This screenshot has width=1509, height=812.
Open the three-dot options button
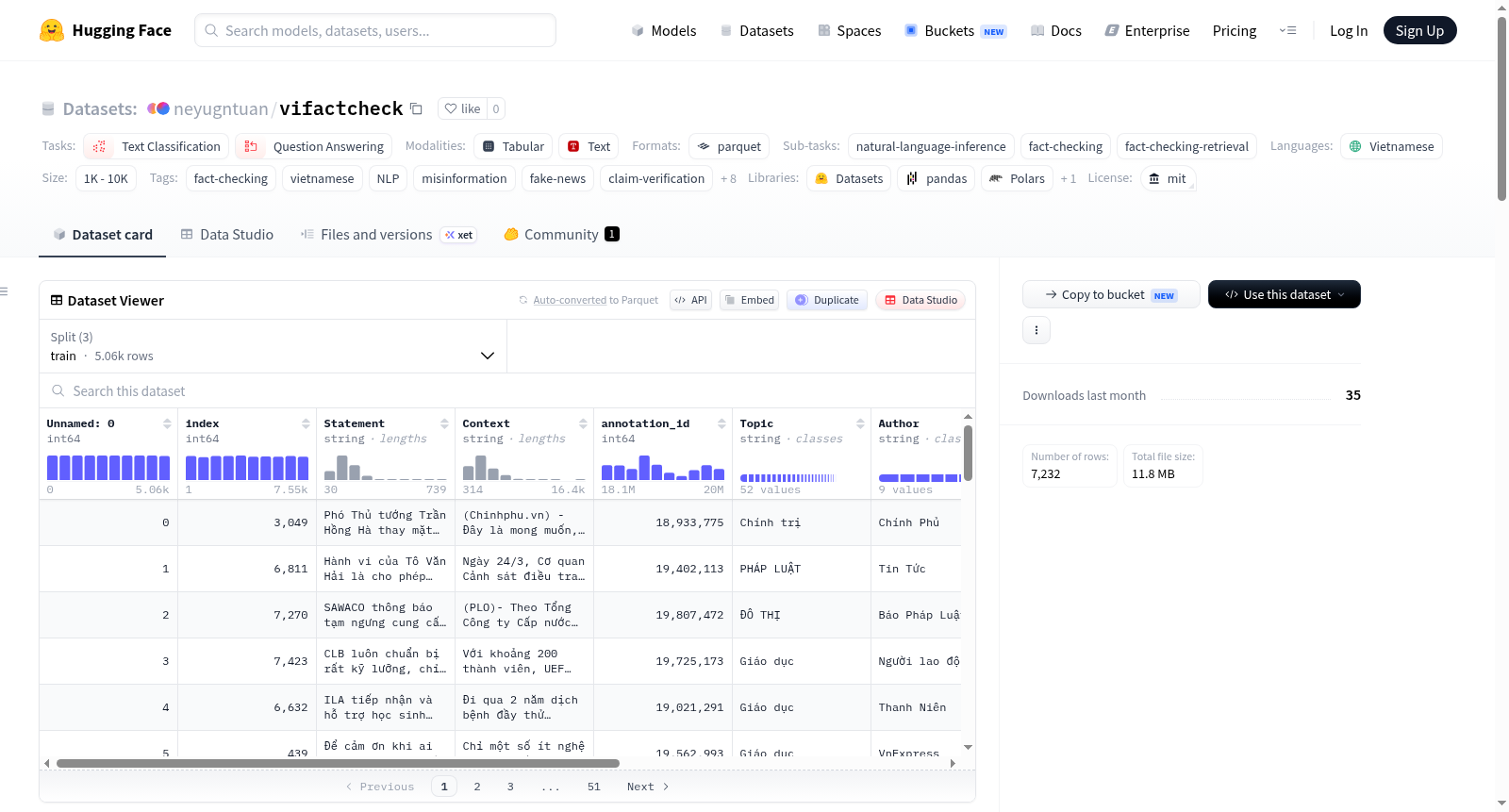tap(1036, 330)
